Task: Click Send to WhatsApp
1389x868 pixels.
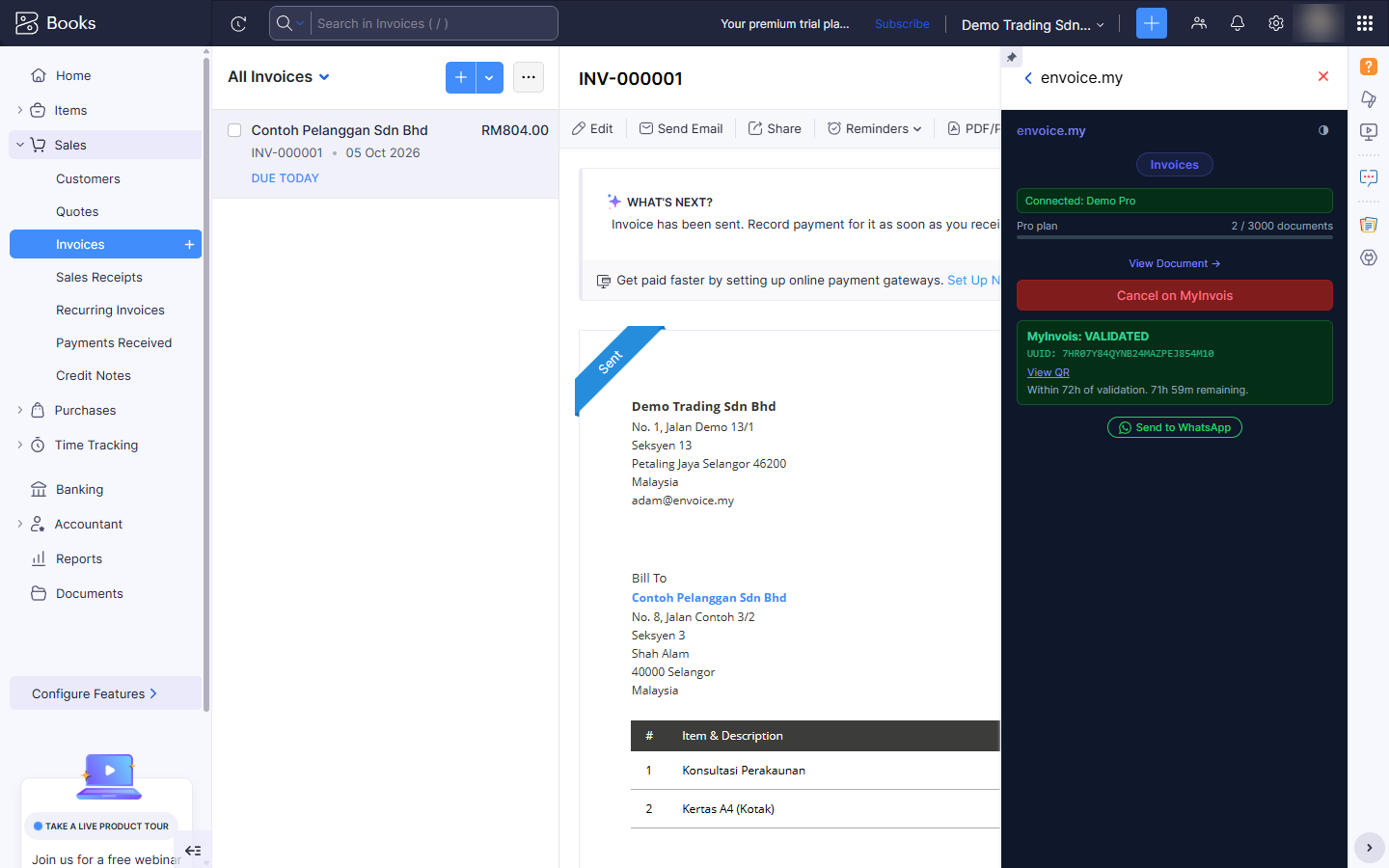Action: [x=1175, y=427]
